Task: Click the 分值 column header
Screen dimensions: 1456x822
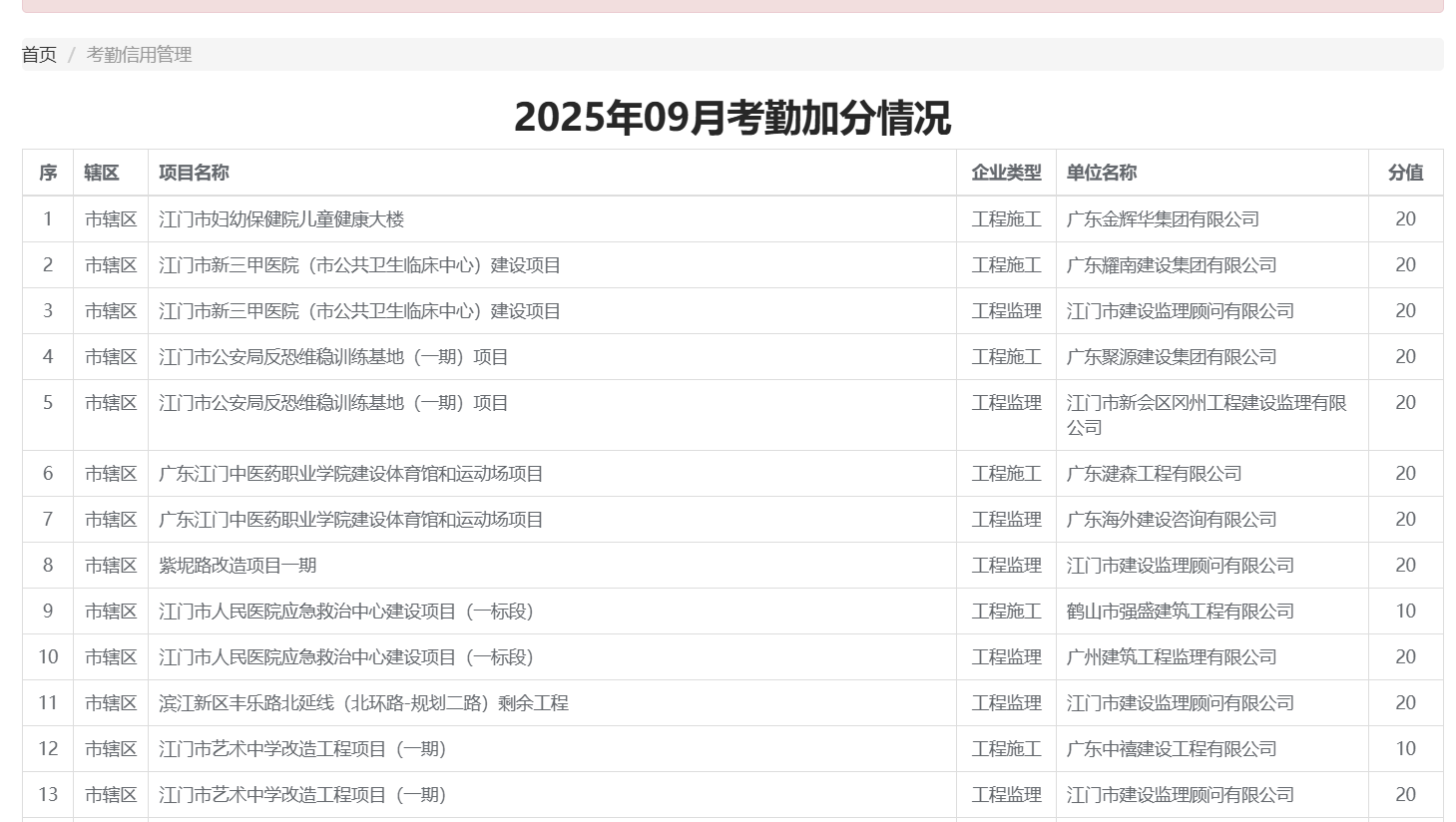Action: [1405, 173]
